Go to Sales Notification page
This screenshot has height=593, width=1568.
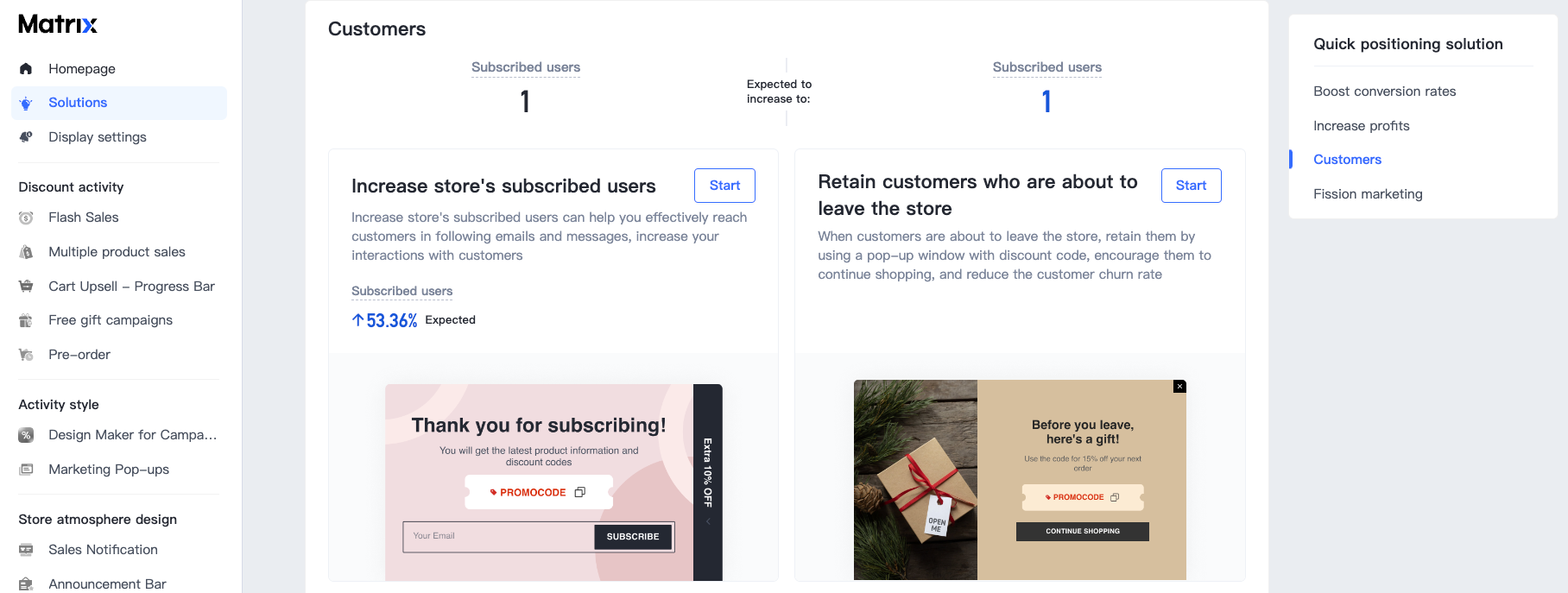pyautogui.click(x=103, y=550)
